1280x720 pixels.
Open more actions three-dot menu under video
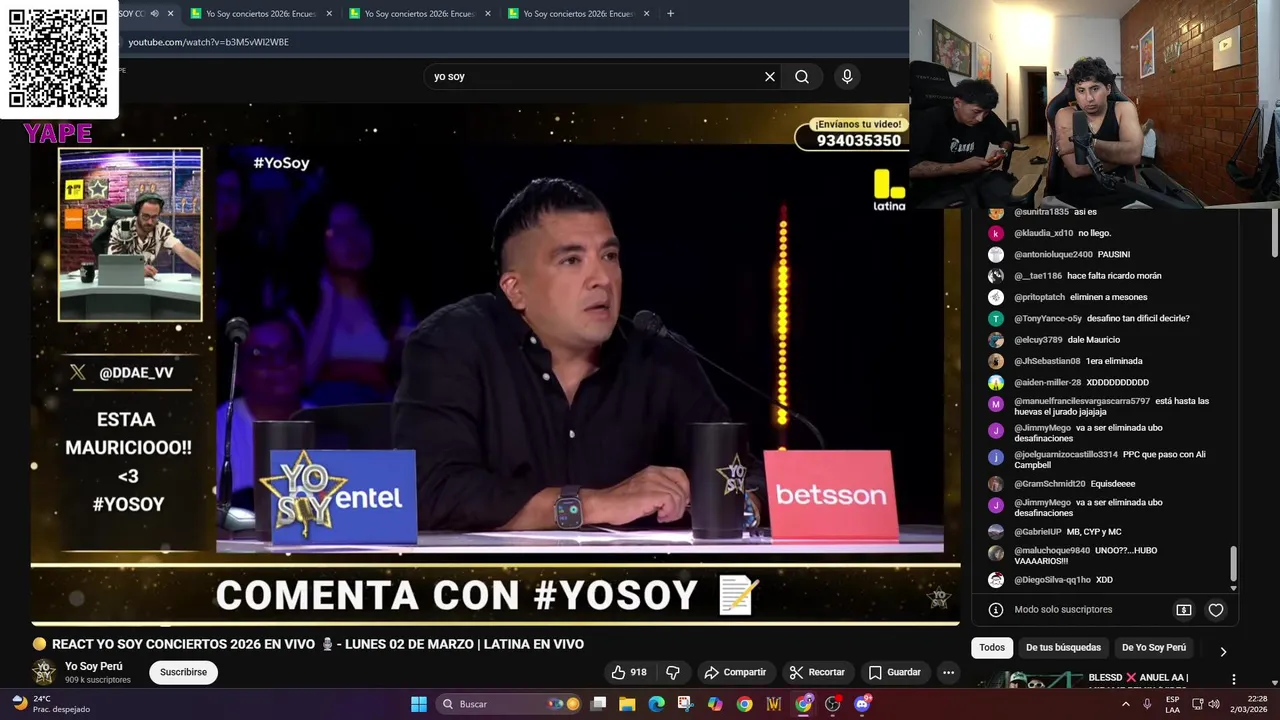pos(948,672)
